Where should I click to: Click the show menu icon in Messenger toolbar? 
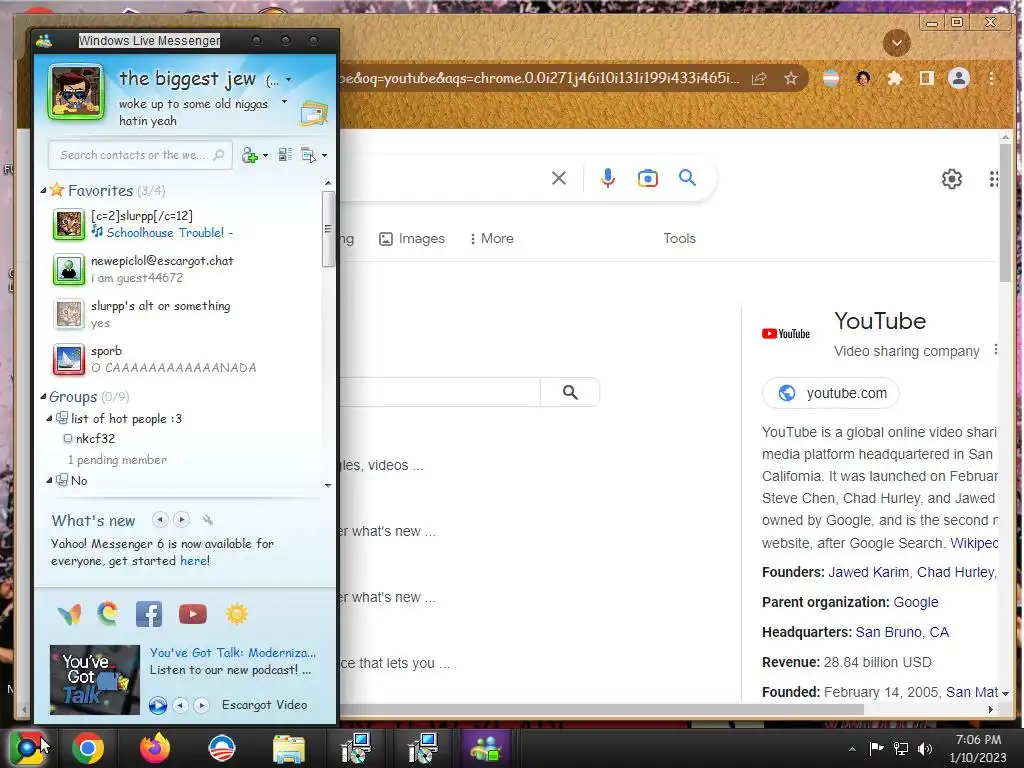(308, 155)
